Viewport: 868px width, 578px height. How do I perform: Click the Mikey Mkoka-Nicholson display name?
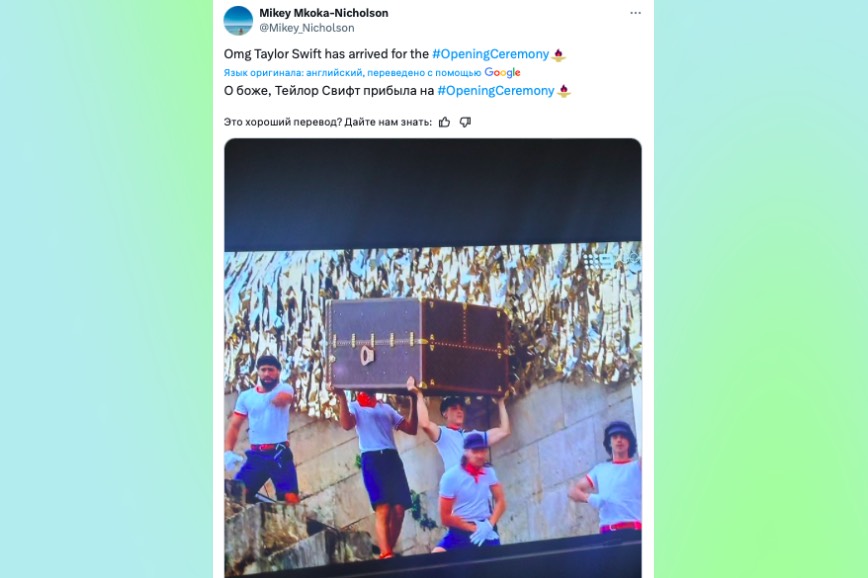tap(324, 13)
